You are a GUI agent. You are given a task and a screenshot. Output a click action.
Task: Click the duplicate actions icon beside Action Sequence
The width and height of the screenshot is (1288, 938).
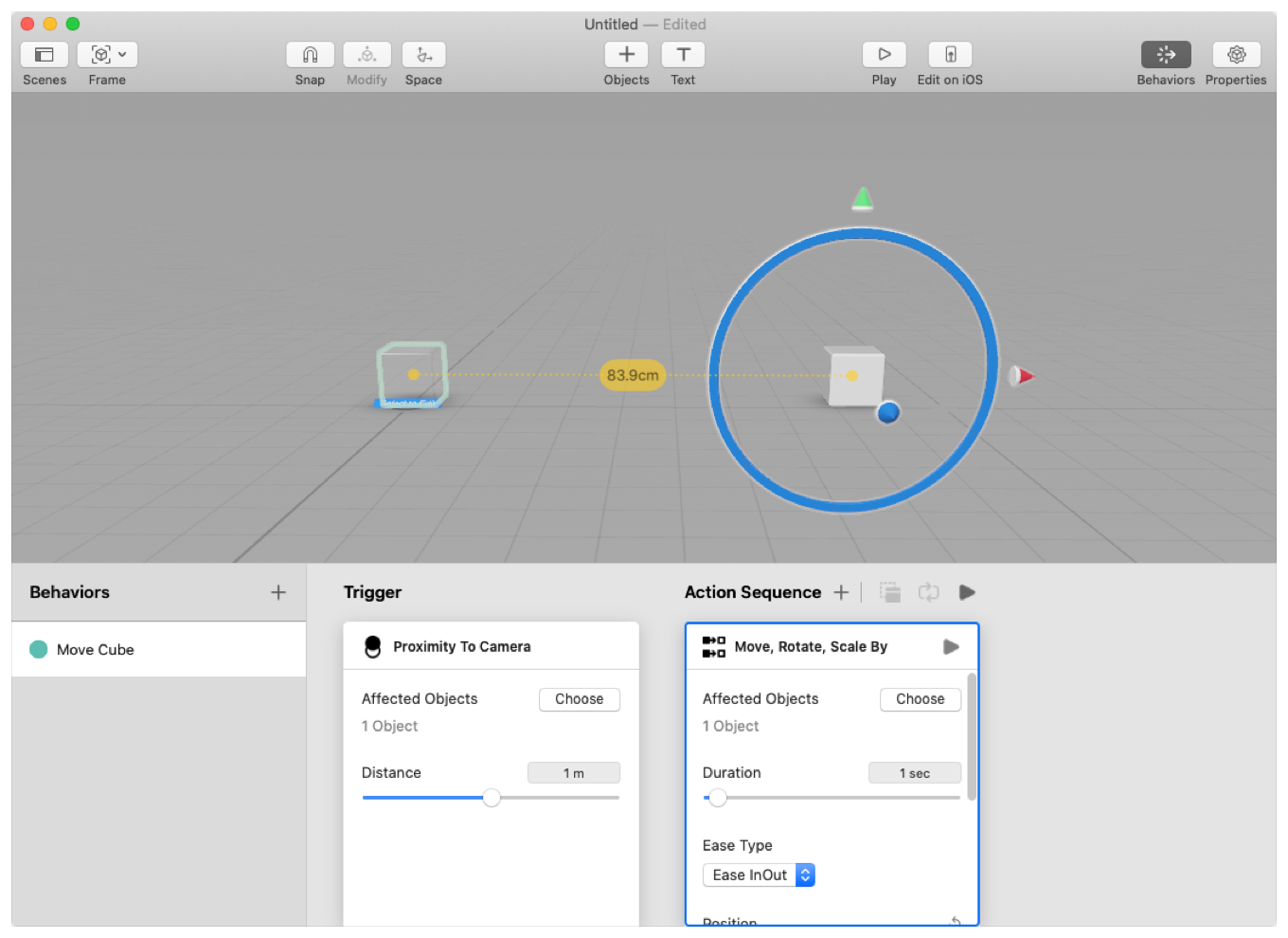point(890,592)
